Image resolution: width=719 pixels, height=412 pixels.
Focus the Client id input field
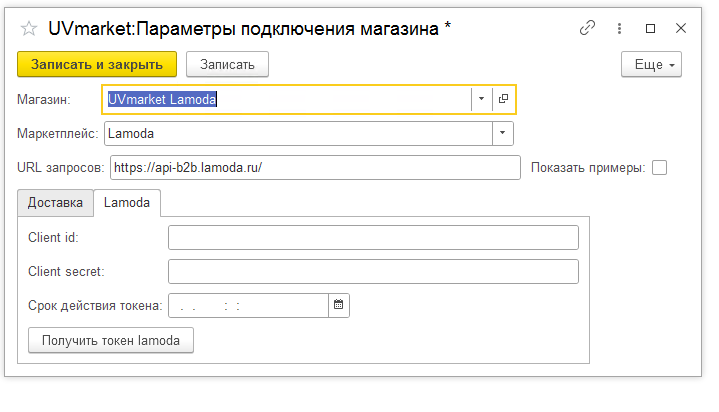[373, 238]
